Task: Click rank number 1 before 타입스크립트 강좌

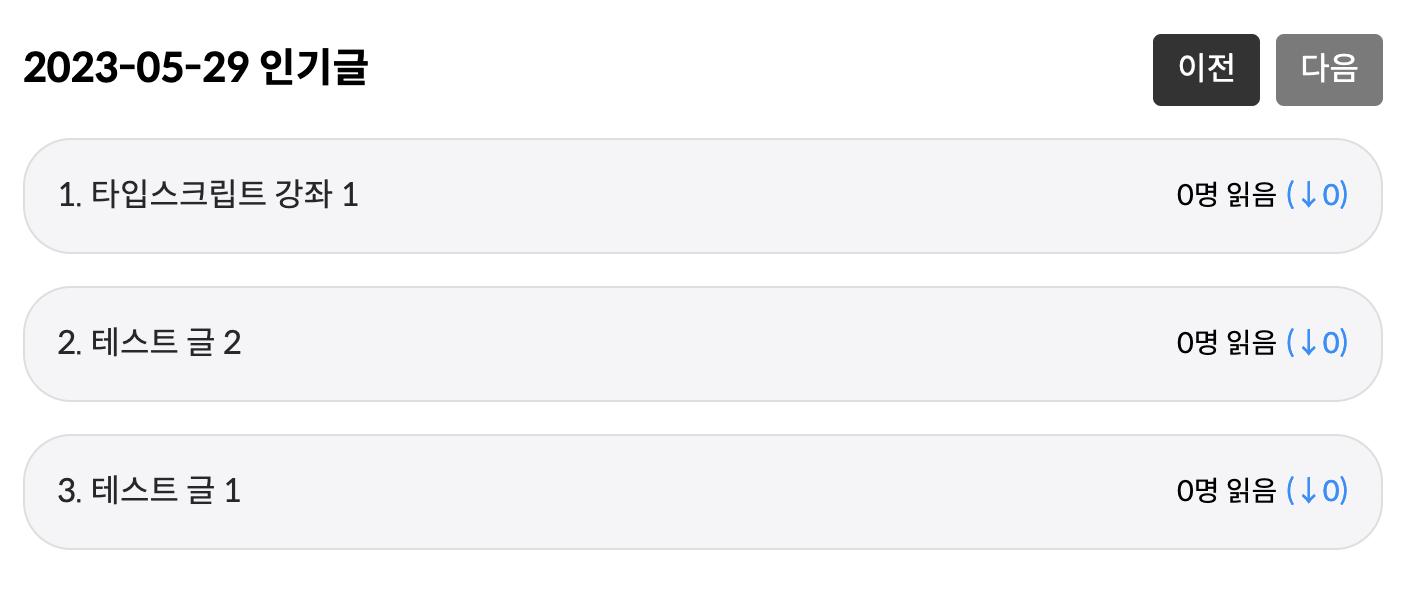Action: click(67, 195)
